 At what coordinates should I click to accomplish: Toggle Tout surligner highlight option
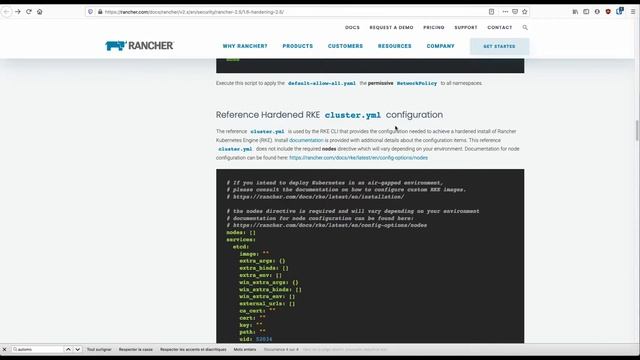pos(99,349)
